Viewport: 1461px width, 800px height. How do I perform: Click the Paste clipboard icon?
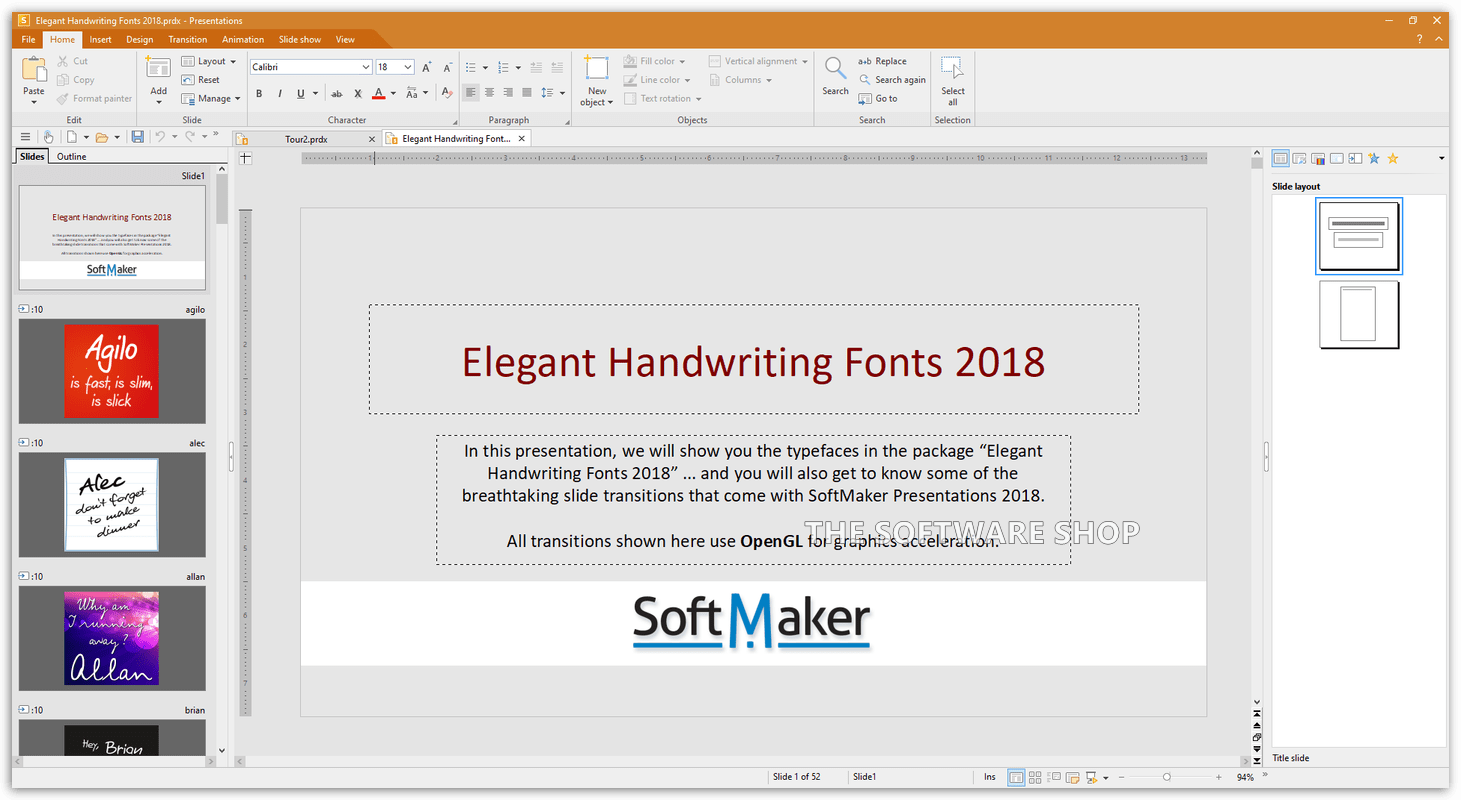tap(34, 70)
